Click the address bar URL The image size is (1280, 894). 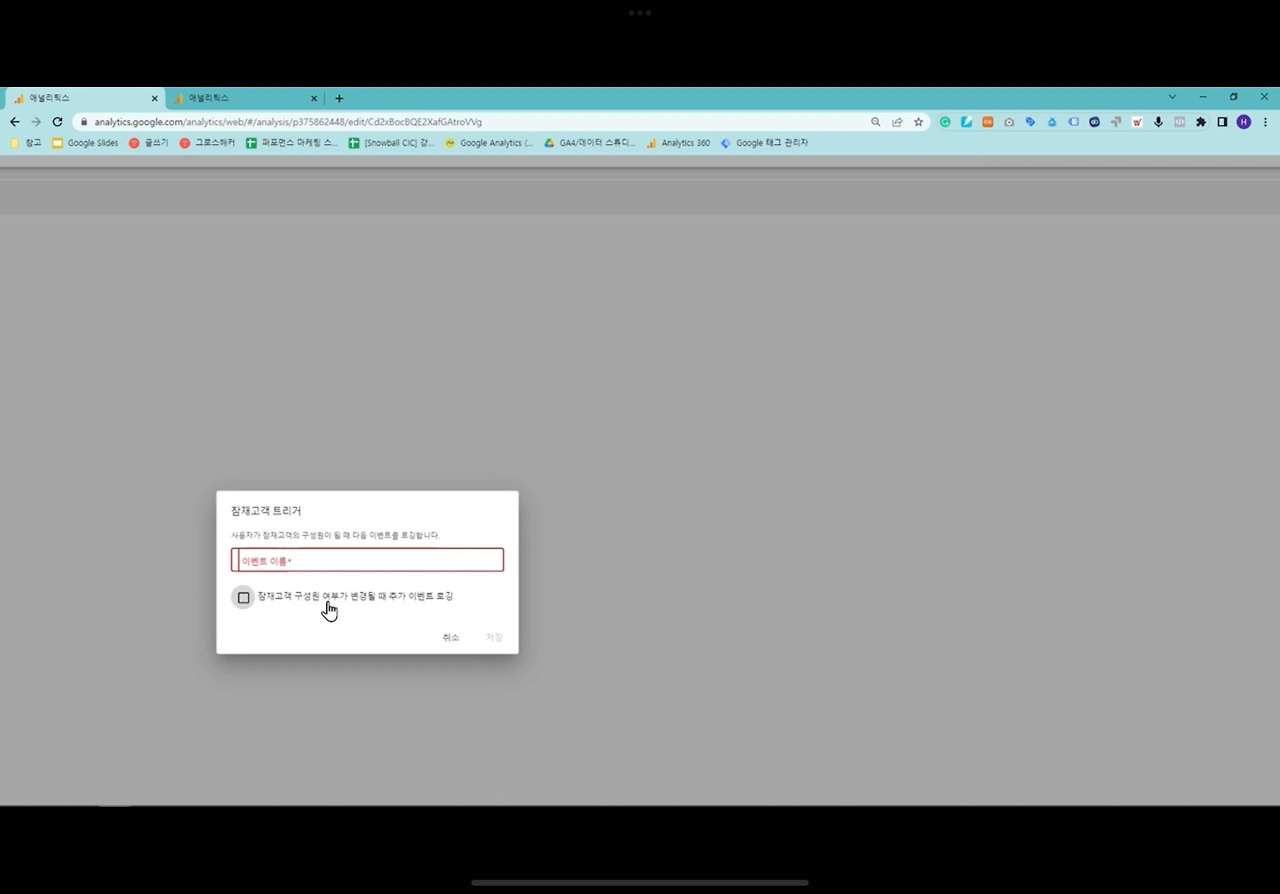288,122
